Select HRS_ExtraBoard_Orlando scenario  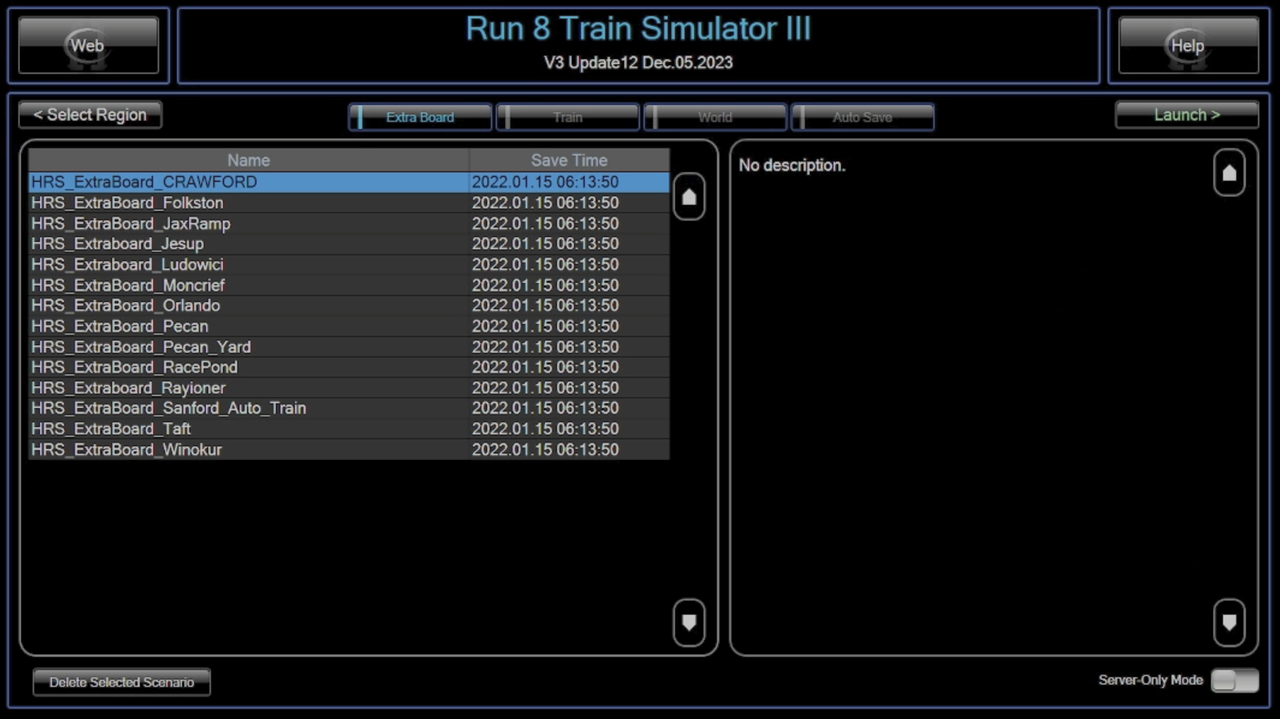tap(349, 306)
